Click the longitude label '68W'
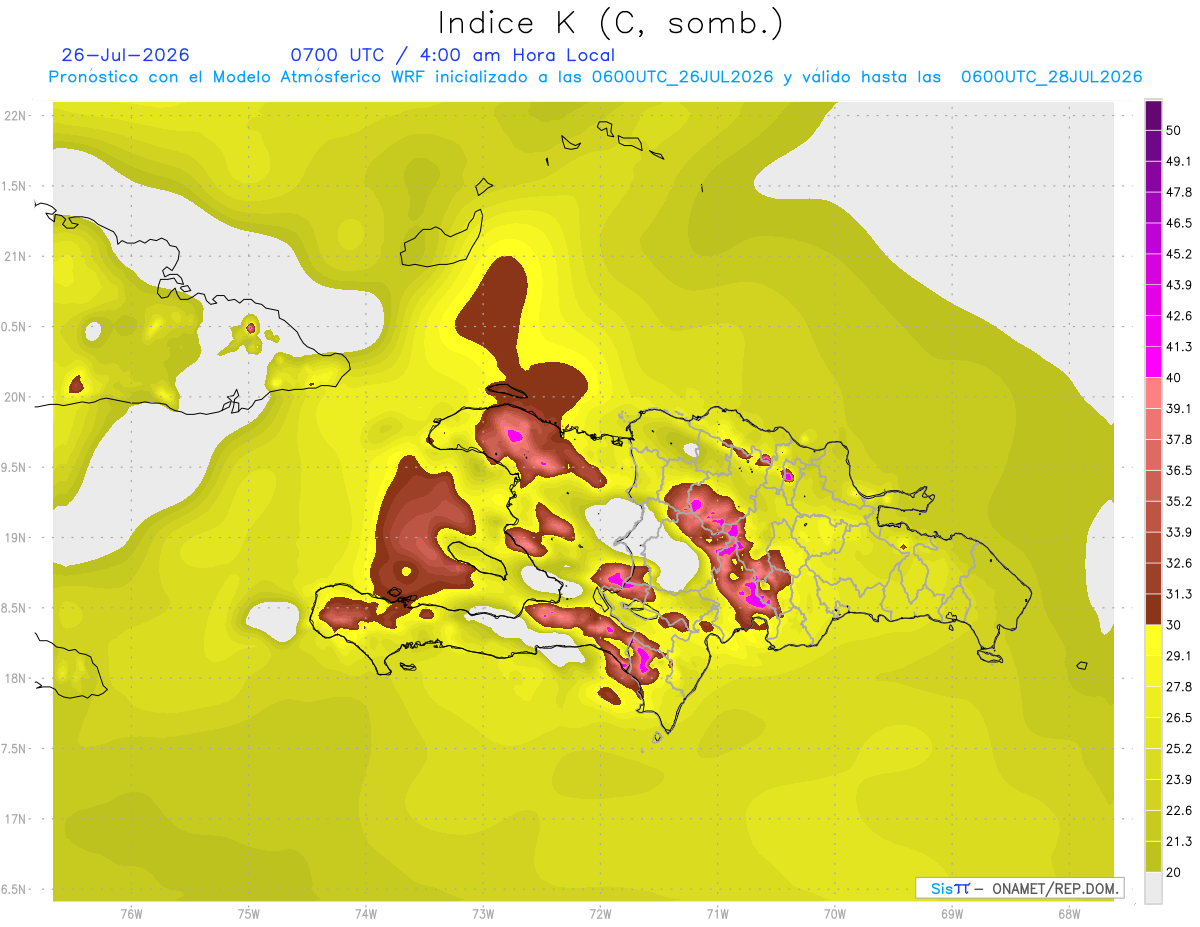Viewport: 1200px width, 927px height. pos(1069,915)
